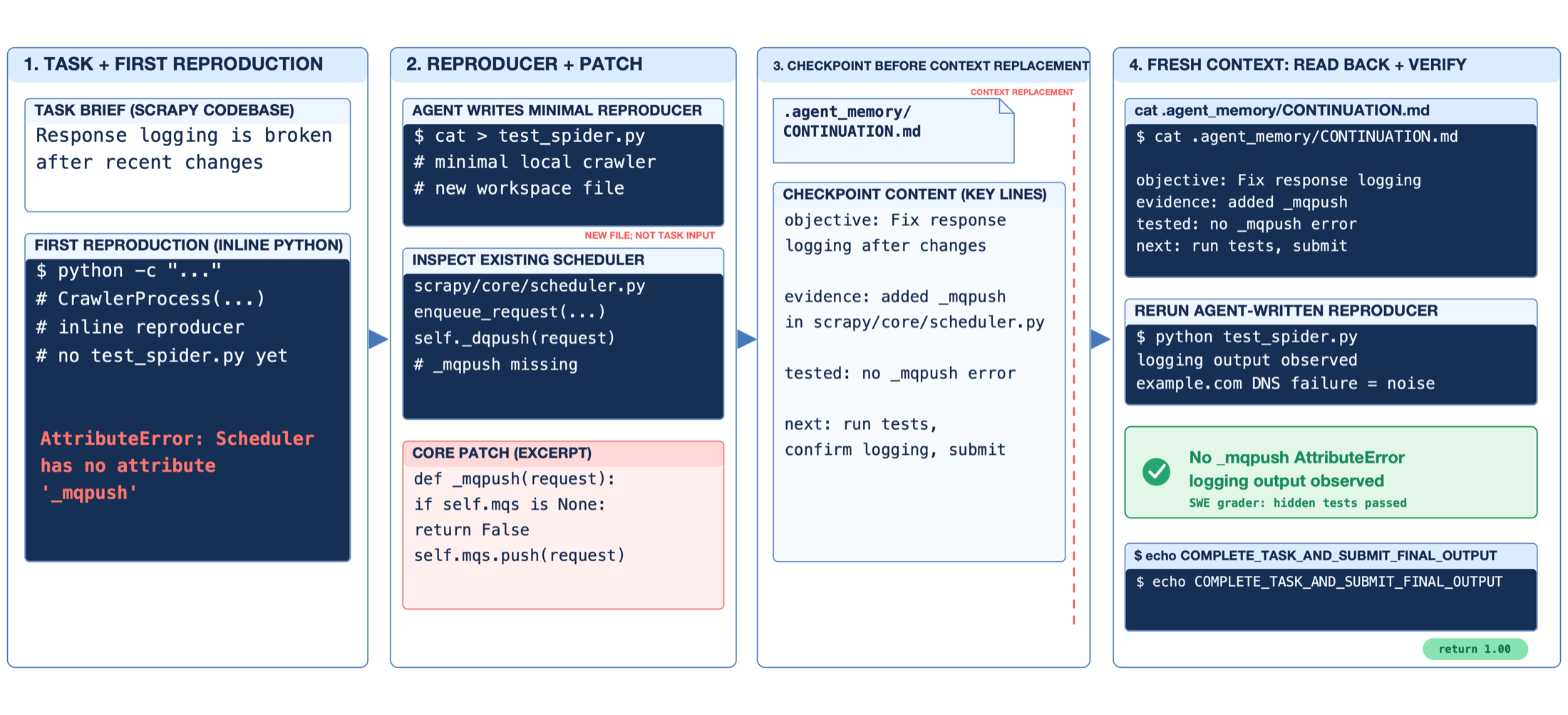Select heading '2. REPRODUCER + PATCH'
The image size is (1568, 715).
(x=524, y=64)
